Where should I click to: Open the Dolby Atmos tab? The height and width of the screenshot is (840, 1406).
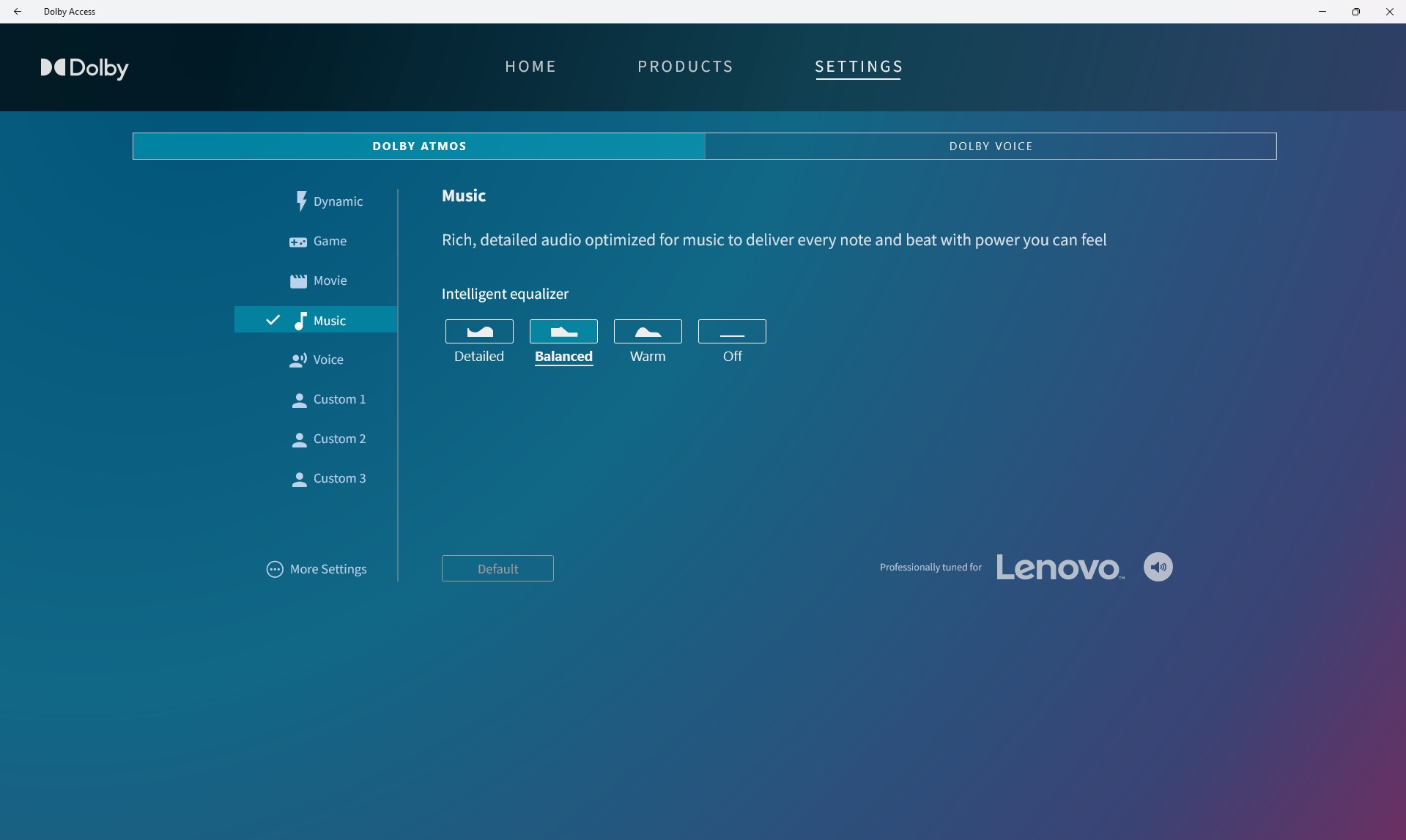pyautogui.click(x=419, y=146)
